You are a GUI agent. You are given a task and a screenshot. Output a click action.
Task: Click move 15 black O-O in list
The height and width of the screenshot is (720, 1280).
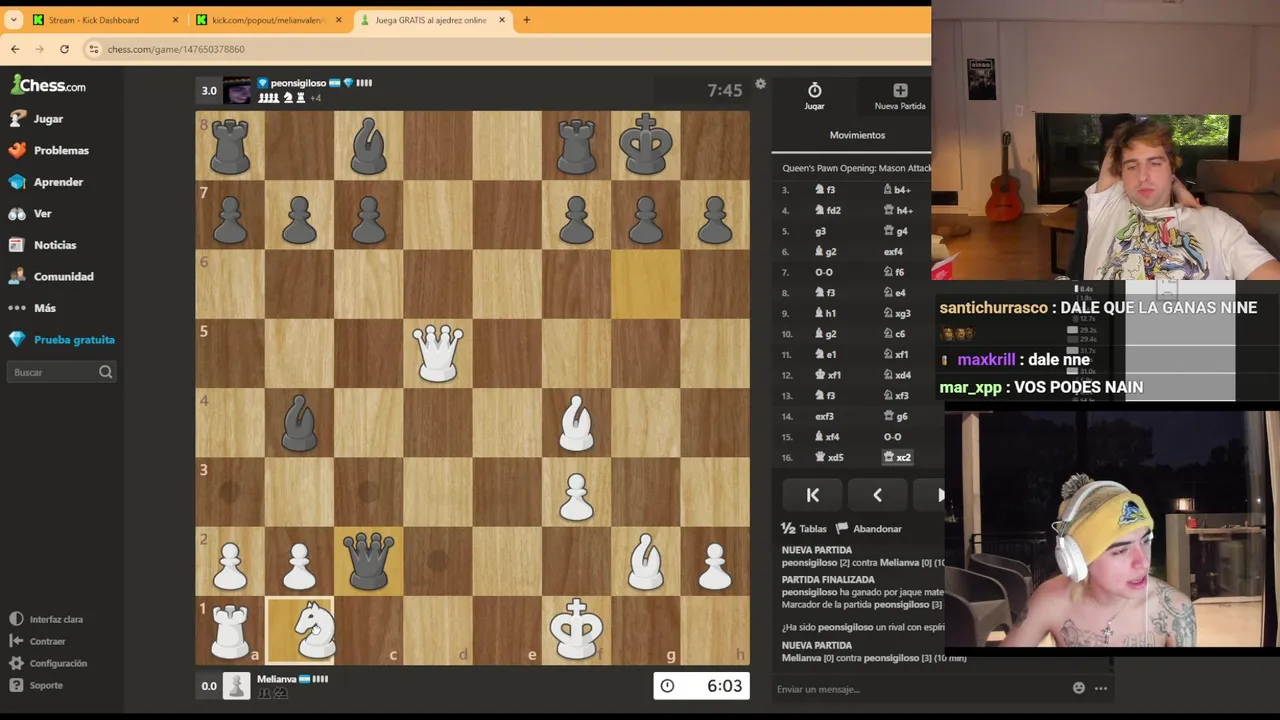tap(892, 437)
